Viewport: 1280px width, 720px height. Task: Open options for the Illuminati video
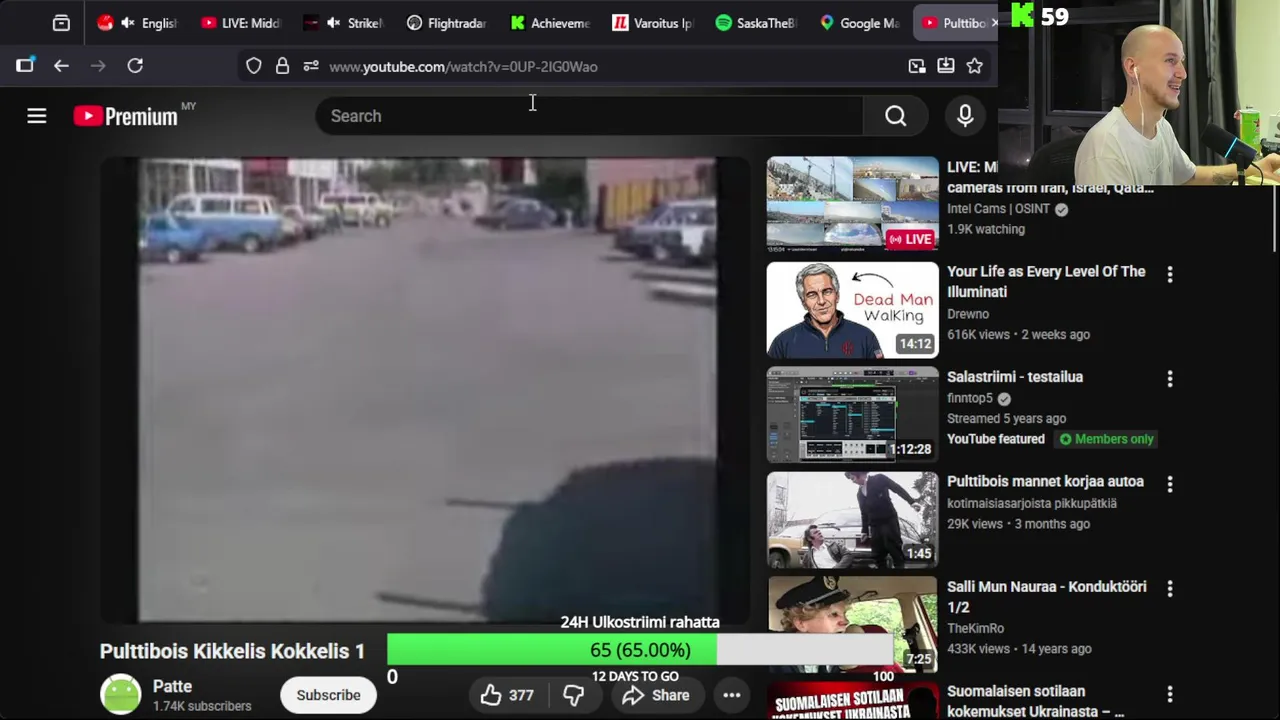point(1170,273)
